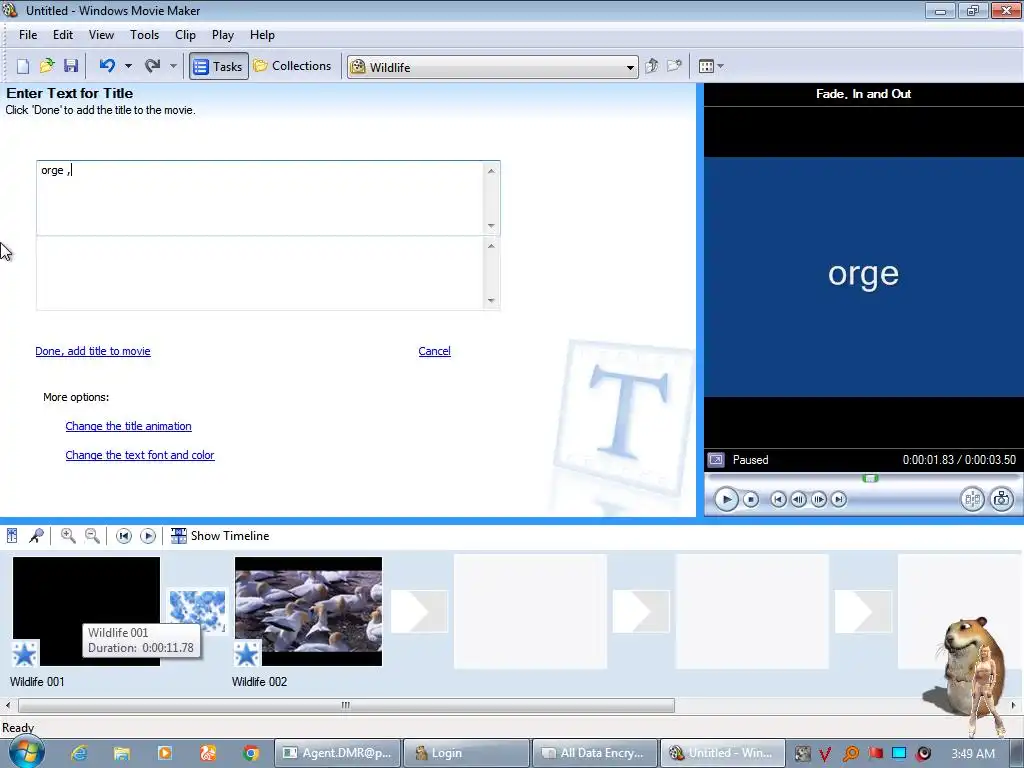
Task: Open Google Chrome from the taskbar
Action: click(251, 753)
